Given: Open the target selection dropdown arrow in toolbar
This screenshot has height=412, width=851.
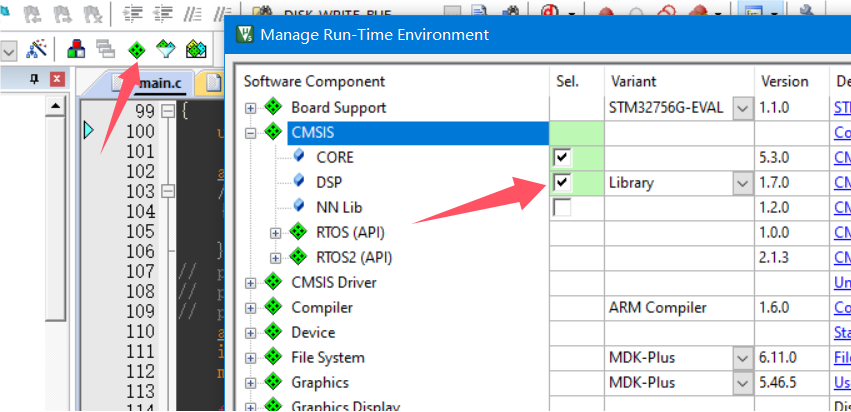Looking at the screenshot, I should [x=9, y=51].
